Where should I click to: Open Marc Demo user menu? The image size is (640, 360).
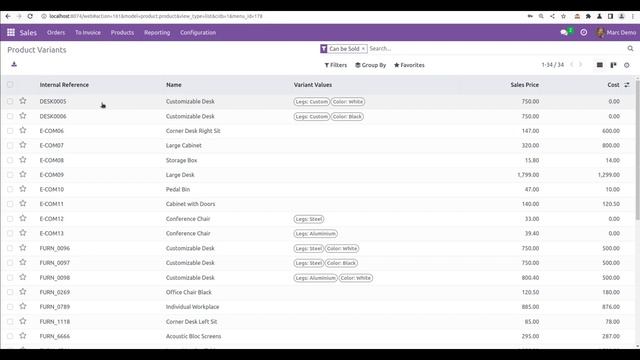point(616,32)
